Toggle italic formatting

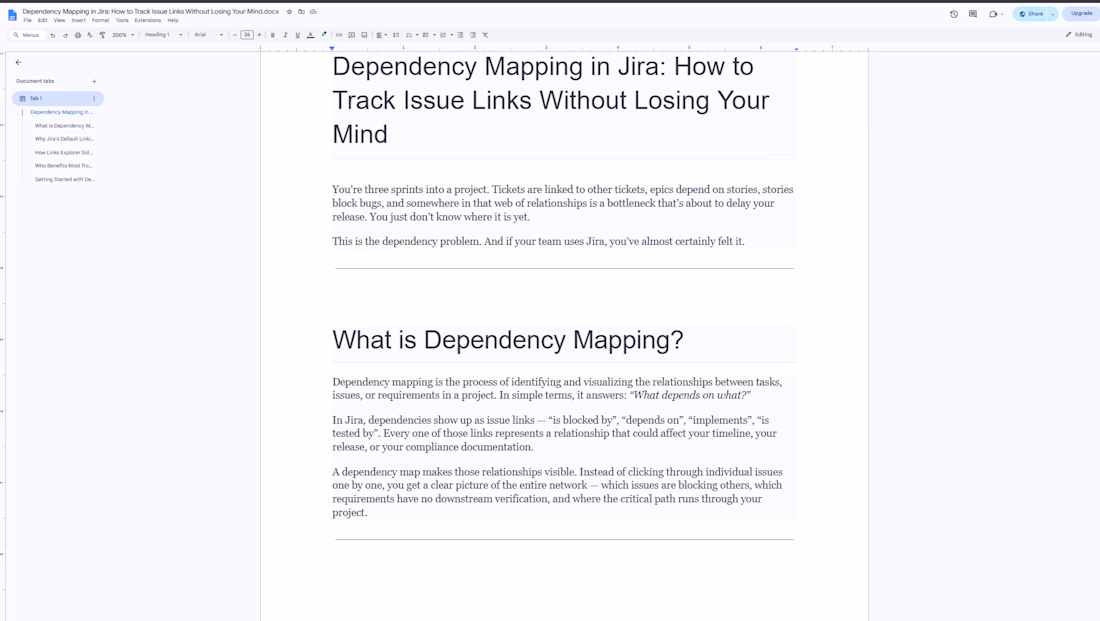(x=286, y=35)
